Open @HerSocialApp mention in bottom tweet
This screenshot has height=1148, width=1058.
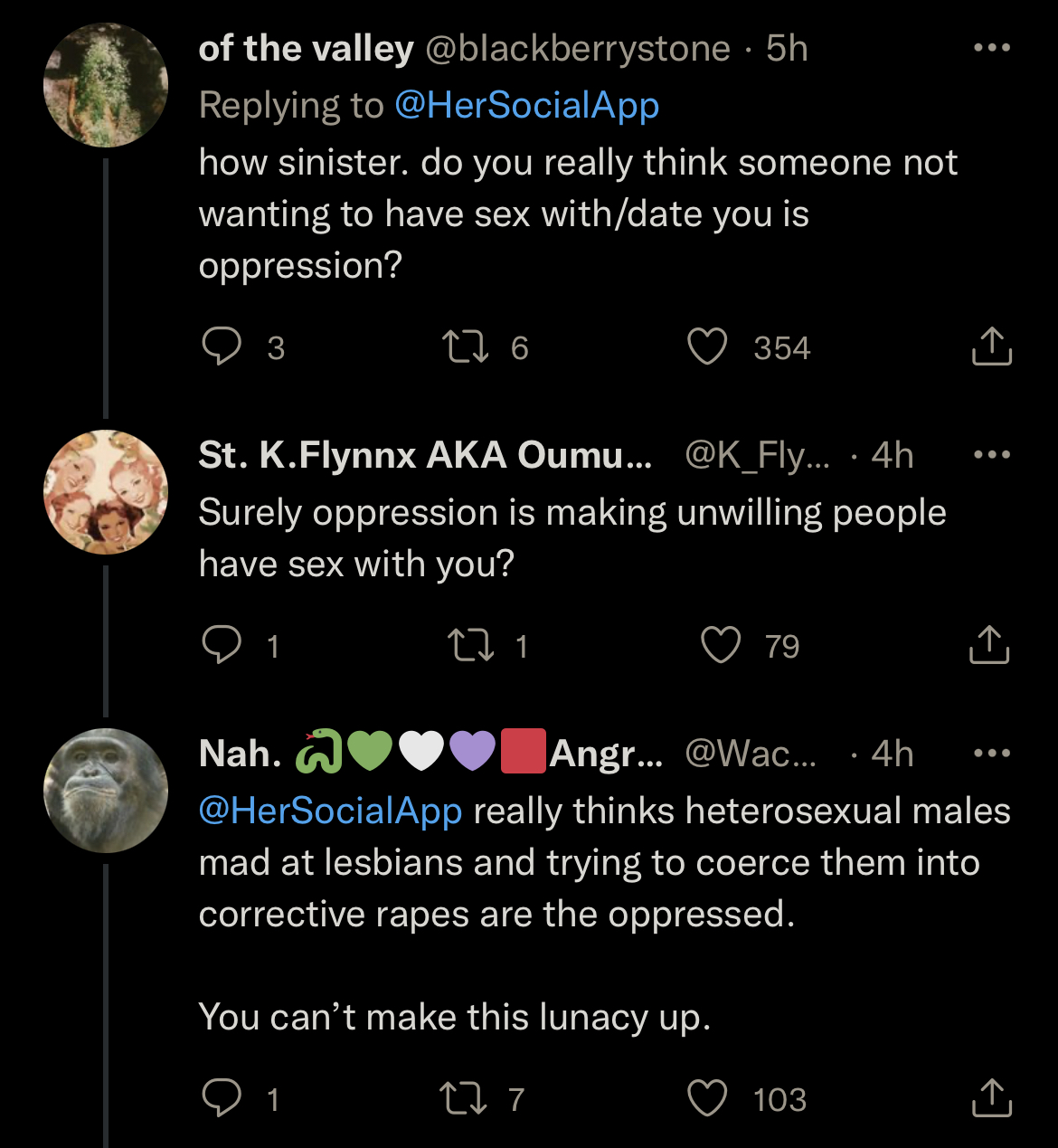331,811
